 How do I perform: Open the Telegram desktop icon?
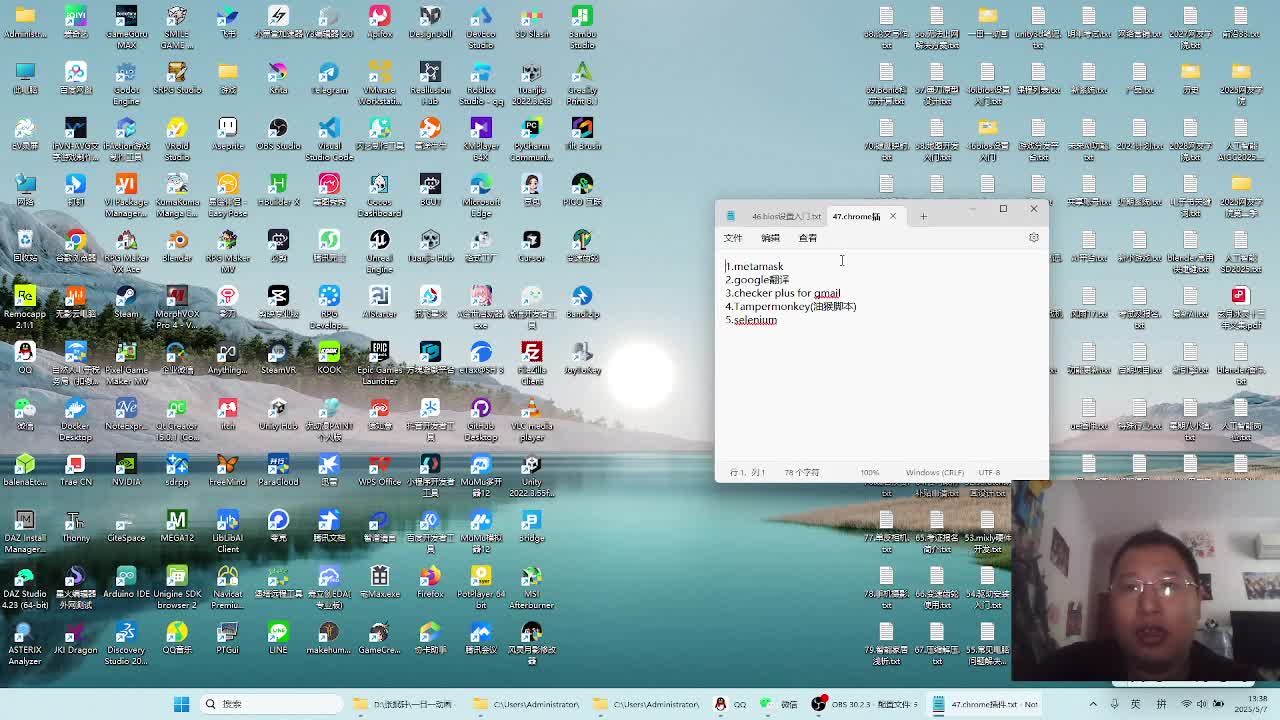[329, 79]
